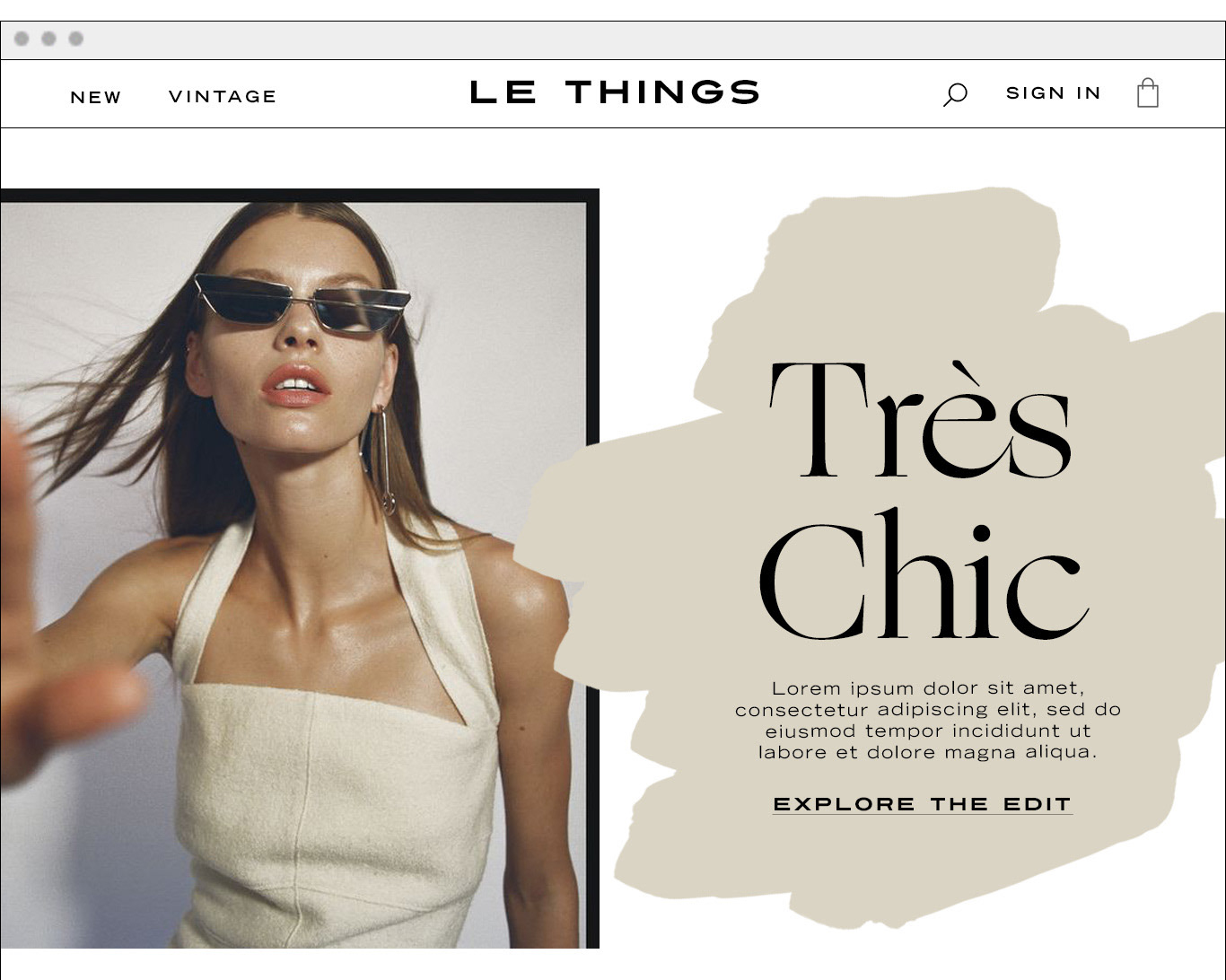The width and height of the screenshot is (1226, 980).
Task: Go home via the LE THINGS logo
Action: (x=615, y=92)
